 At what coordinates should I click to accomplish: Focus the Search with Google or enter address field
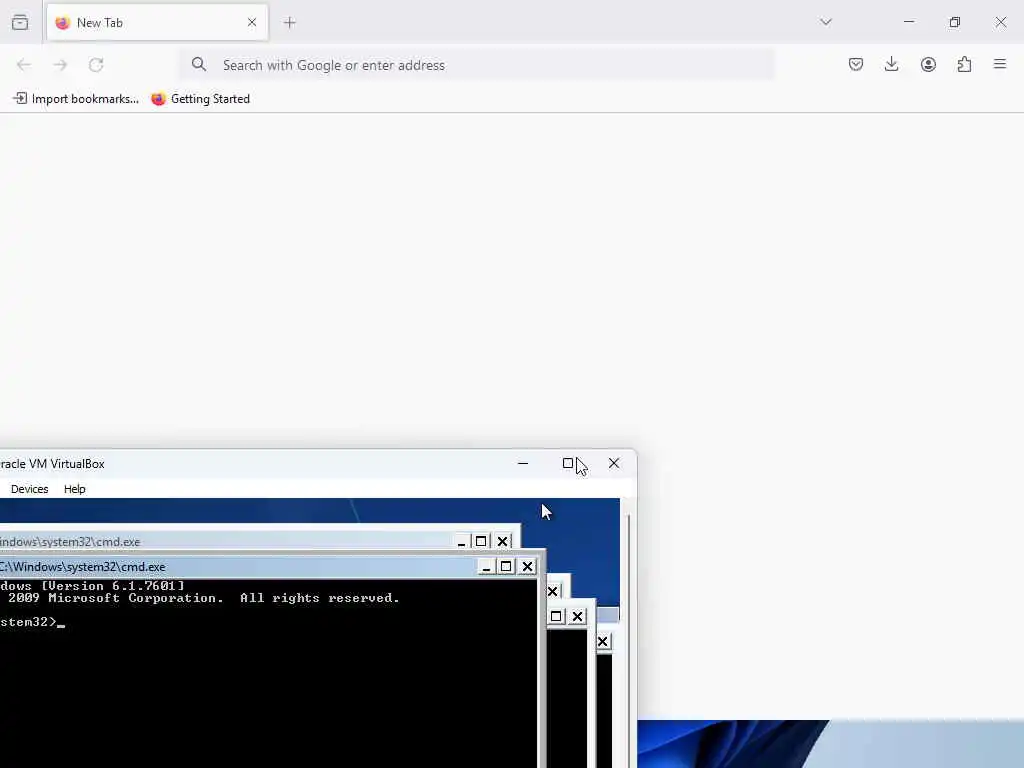click(477, 65)
